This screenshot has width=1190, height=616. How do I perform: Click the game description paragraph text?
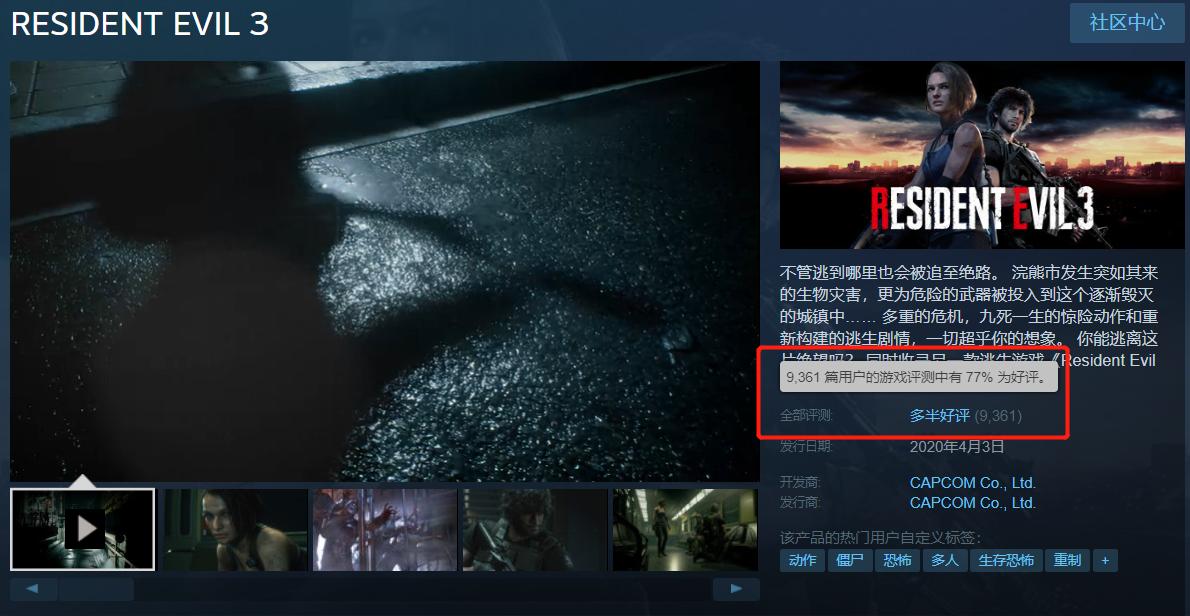969,316
